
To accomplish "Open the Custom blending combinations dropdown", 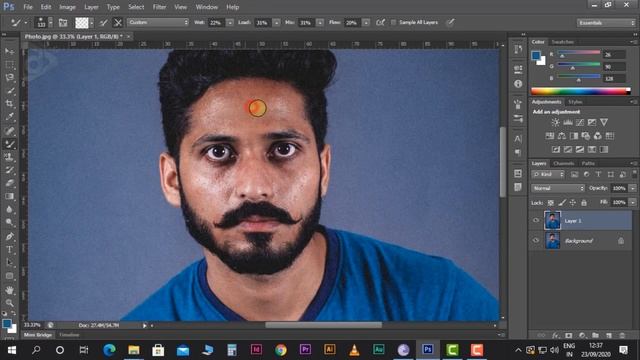I will tap(158, 22).
